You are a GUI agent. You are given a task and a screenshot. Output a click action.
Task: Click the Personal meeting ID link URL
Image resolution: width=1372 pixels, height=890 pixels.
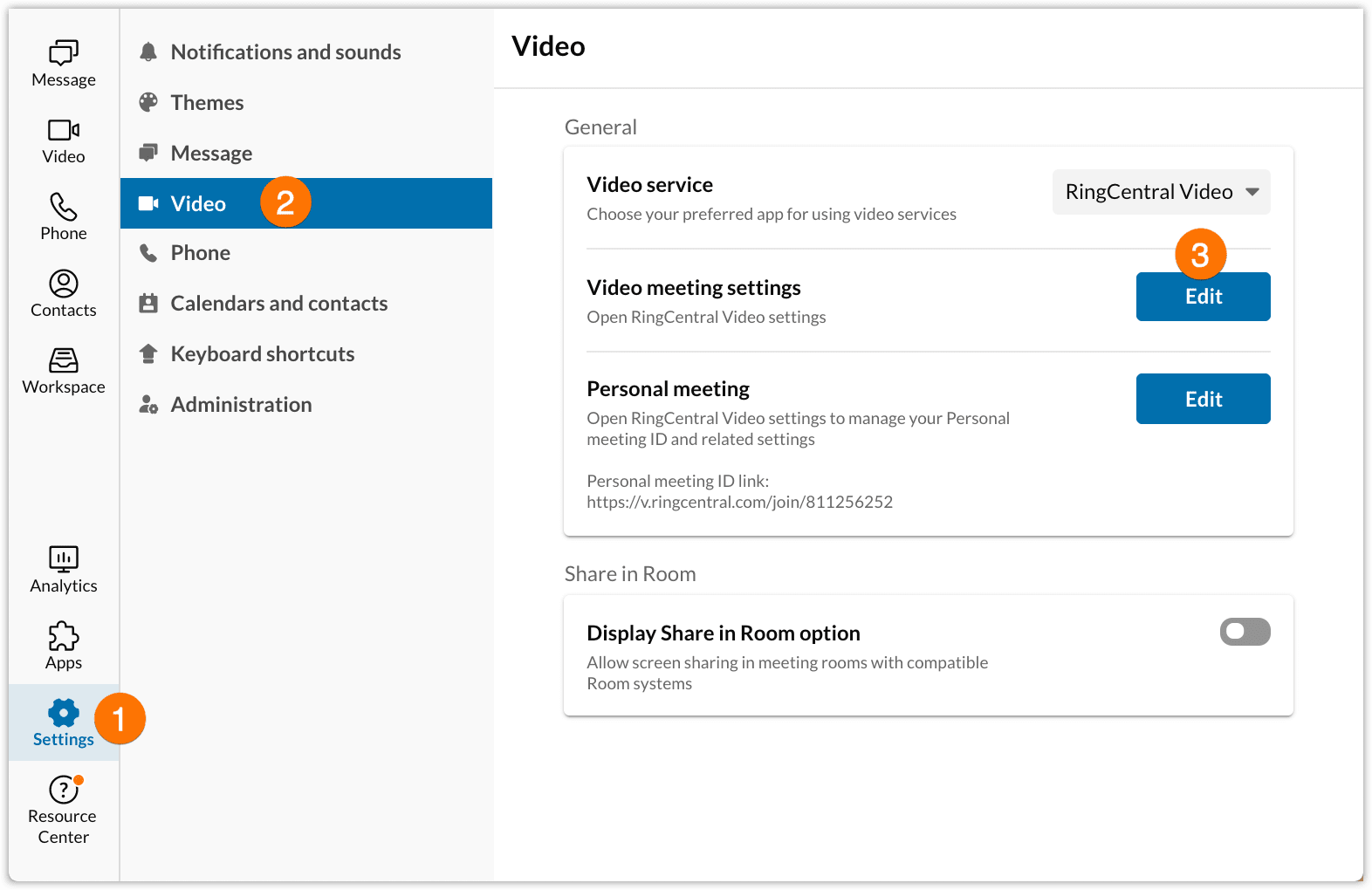[x=739, y=503]
